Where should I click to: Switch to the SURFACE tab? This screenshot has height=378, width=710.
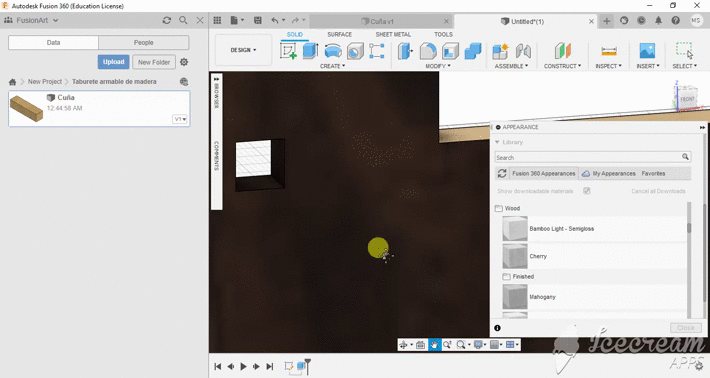tap(340, 34)
